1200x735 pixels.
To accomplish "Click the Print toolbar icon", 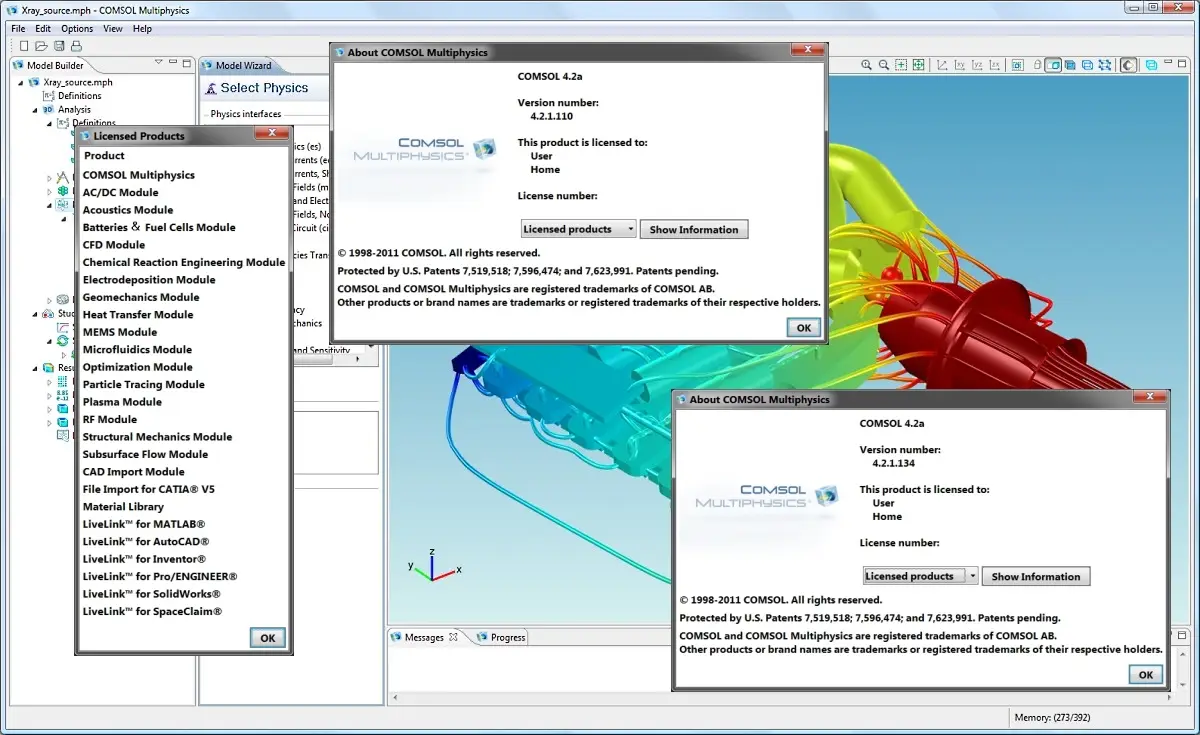I will coord(76,46).
